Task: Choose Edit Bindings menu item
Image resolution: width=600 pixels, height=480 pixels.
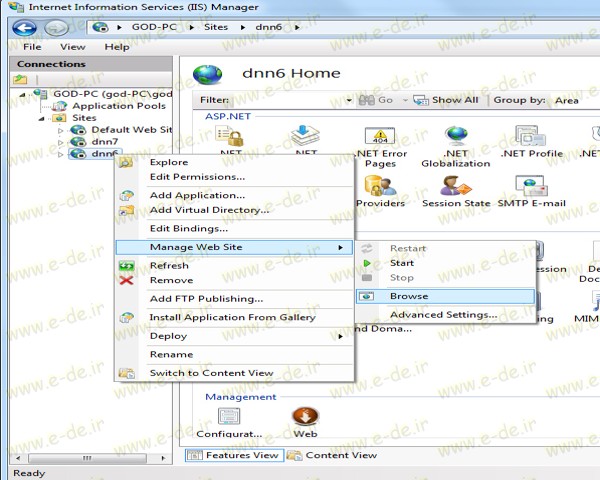Action: [234, 229]
